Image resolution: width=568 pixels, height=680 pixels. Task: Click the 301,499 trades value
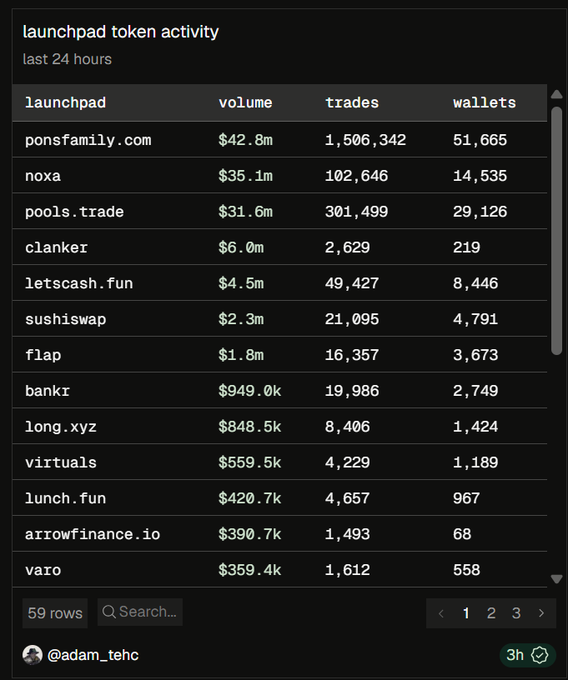point(356,212)
